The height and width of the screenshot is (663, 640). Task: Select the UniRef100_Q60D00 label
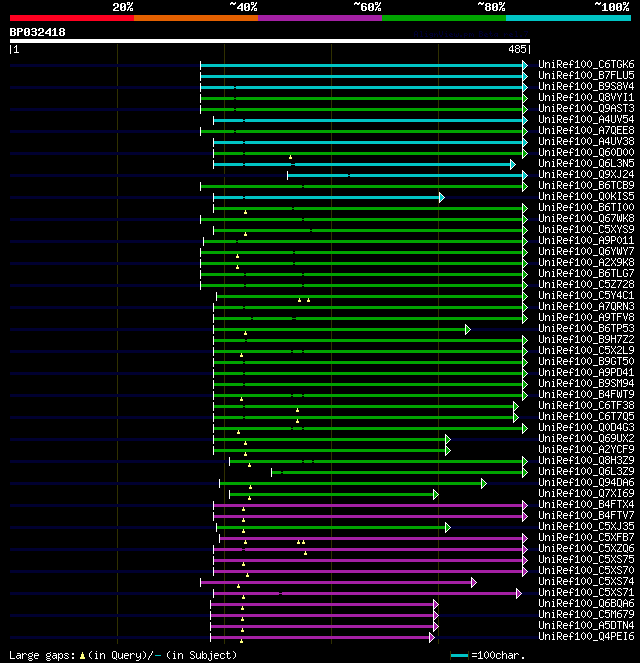[x=586, y=152]
